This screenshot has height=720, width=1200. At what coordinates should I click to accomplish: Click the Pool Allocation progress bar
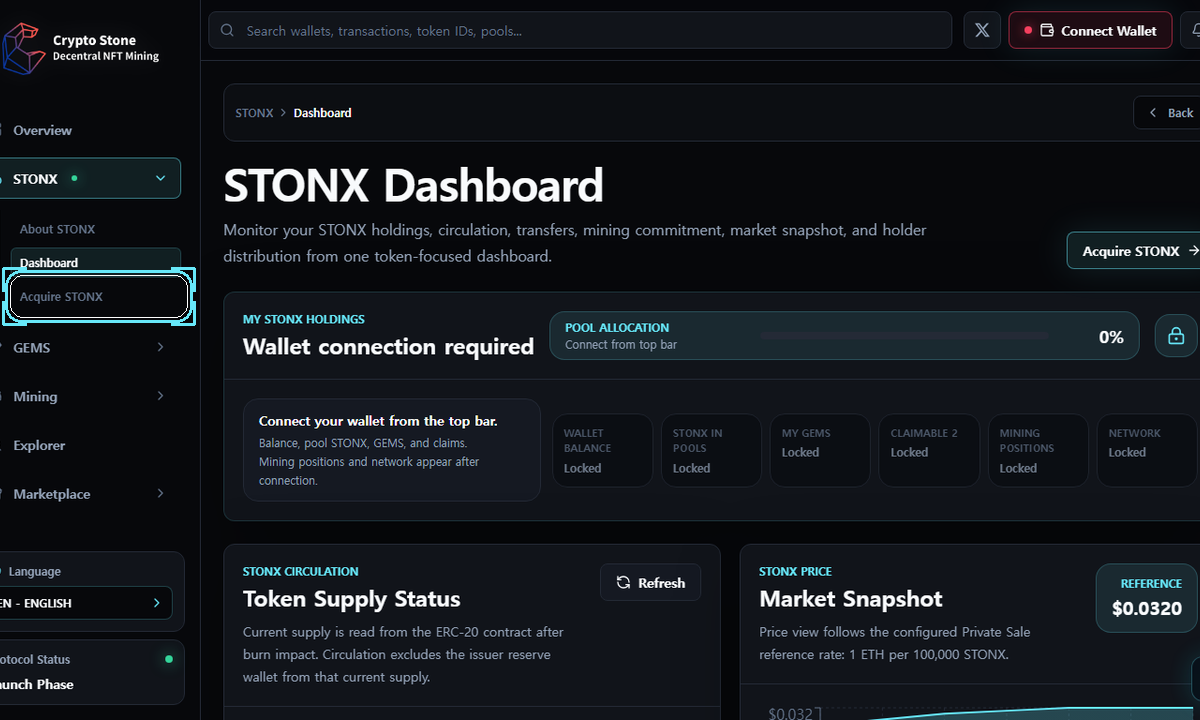(904, 335)
